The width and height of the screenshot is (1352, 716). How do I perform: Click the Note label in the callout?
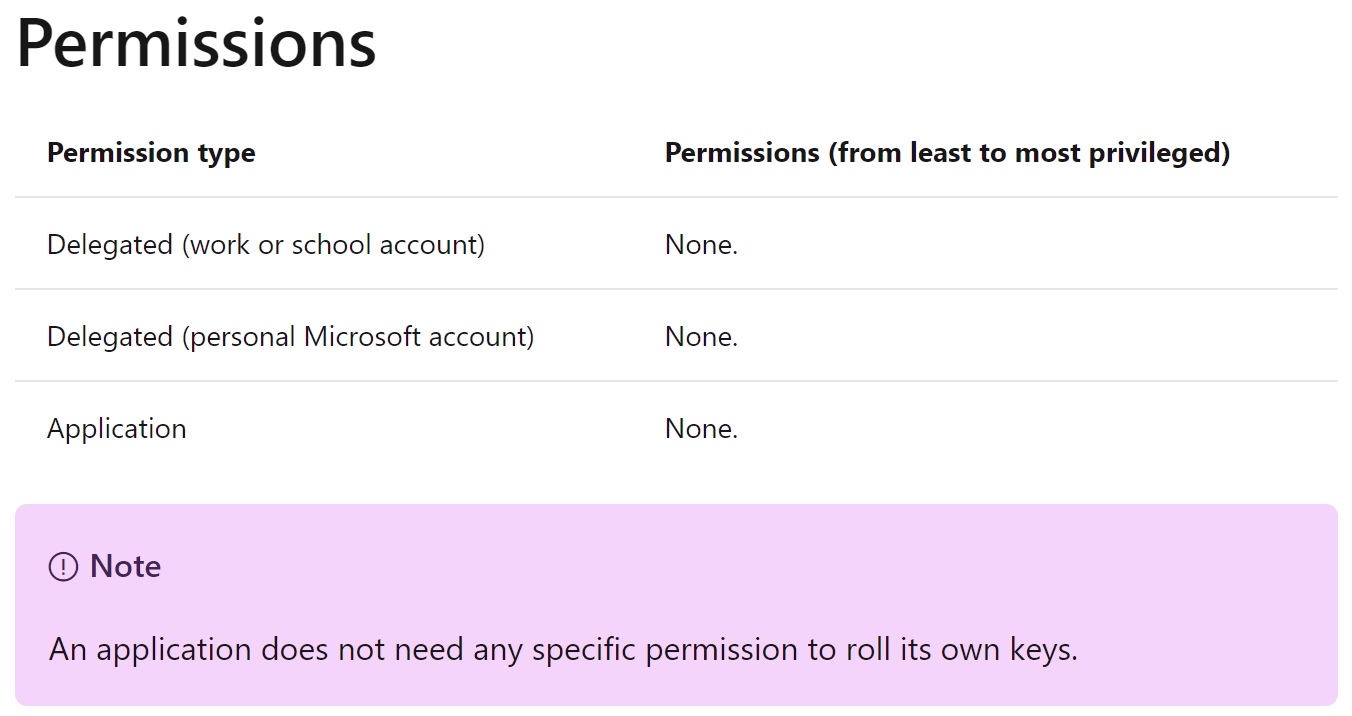pyautogui.click(x=125, y=567)
